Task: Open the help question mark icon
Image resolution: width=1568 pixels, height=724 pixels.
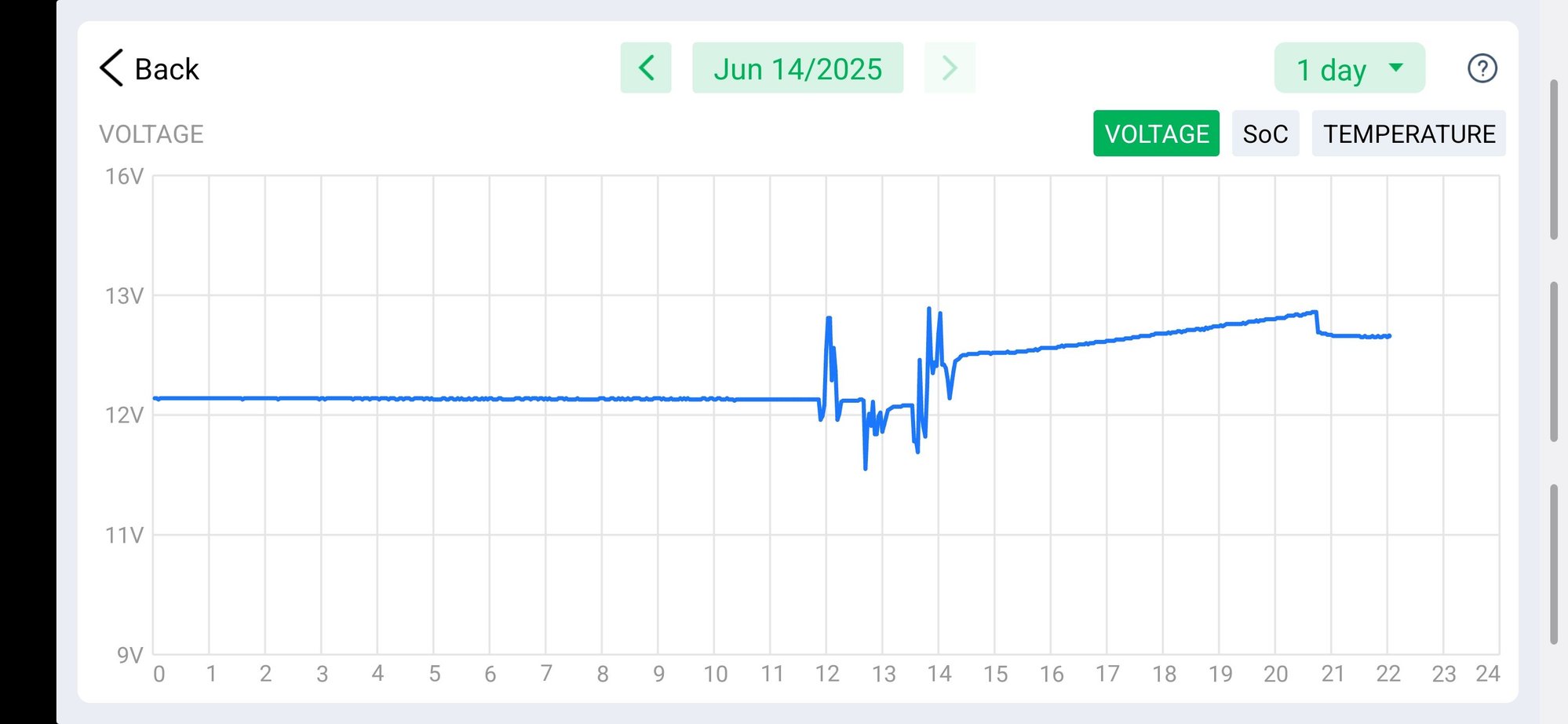Action: point(1482,68)
